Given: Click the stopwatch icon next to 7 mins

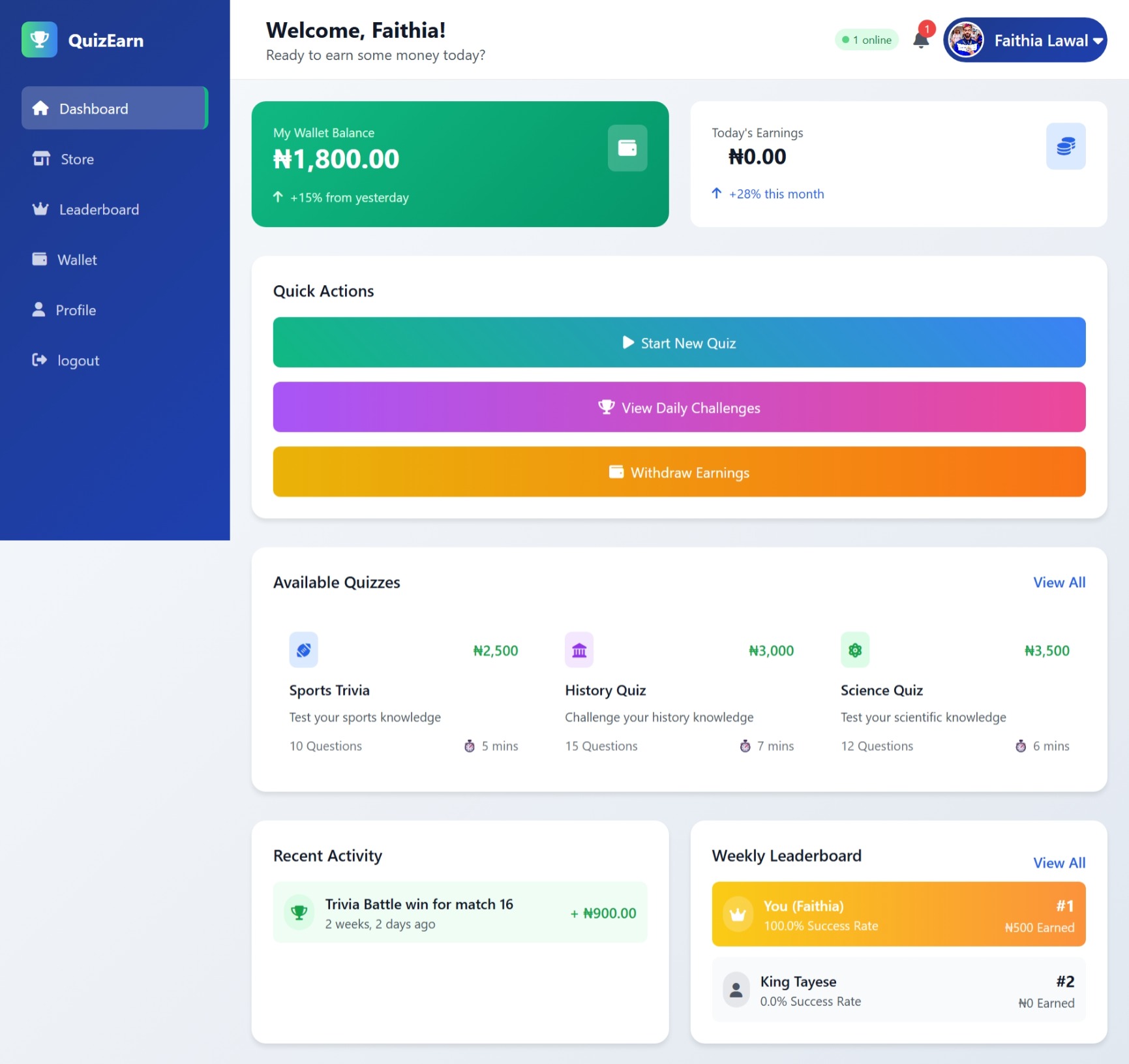Looking at the screenshot, I should [745, 746].
